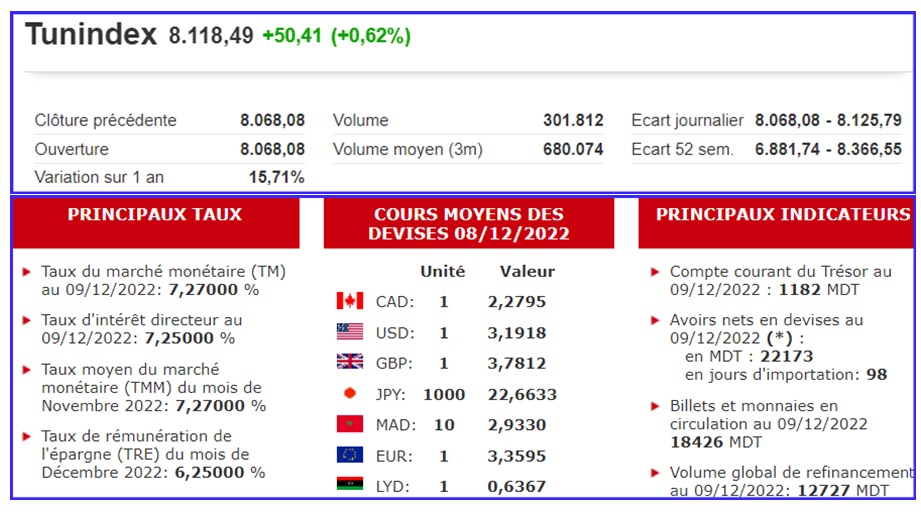The image size is (921, 514).
Task: Click the Canadian flag icon for CAD
Action: (x=349, y=301)
